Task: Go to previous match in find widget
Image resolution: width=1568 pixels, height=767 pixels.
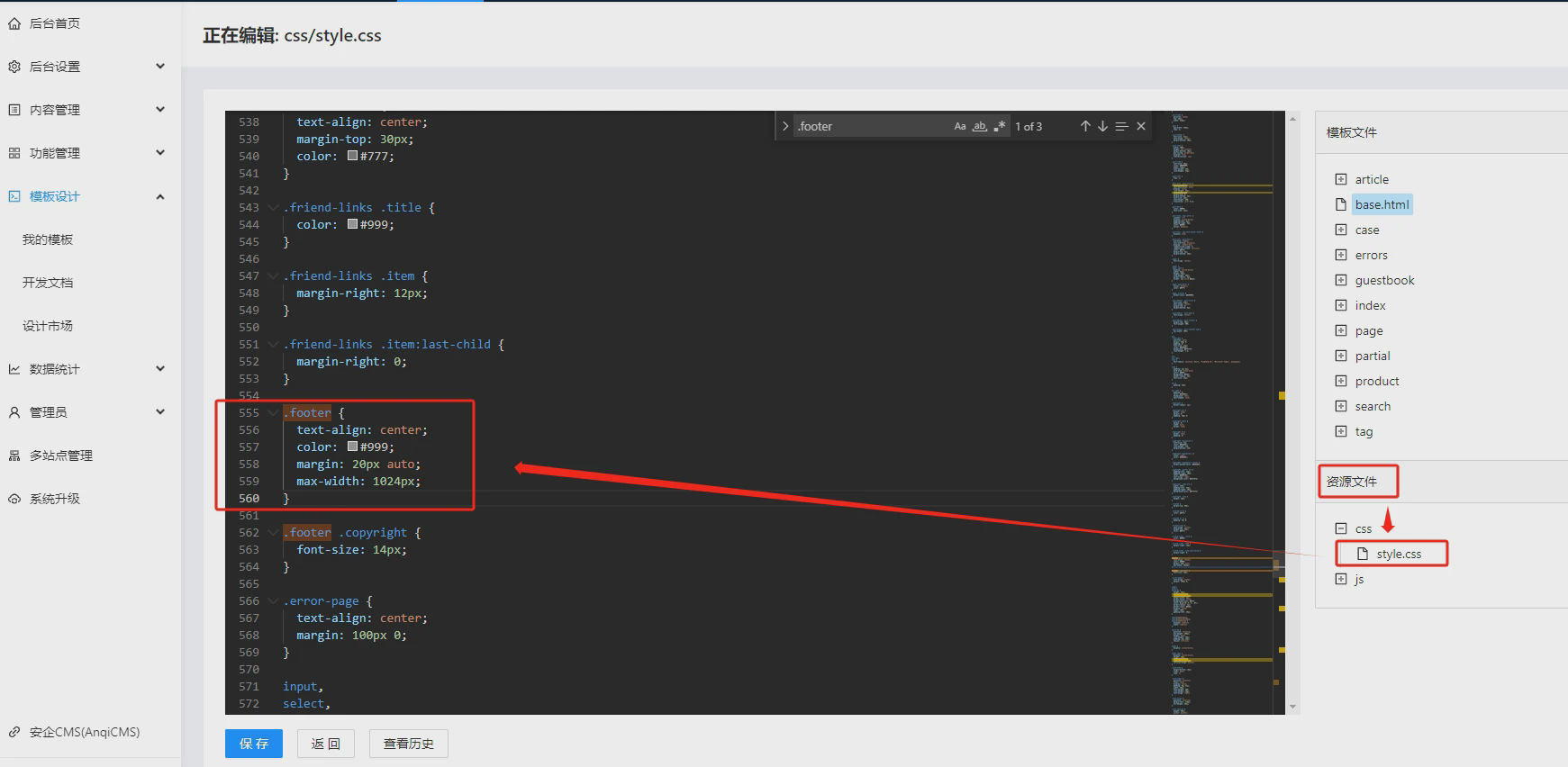Action: [1085, 126]
